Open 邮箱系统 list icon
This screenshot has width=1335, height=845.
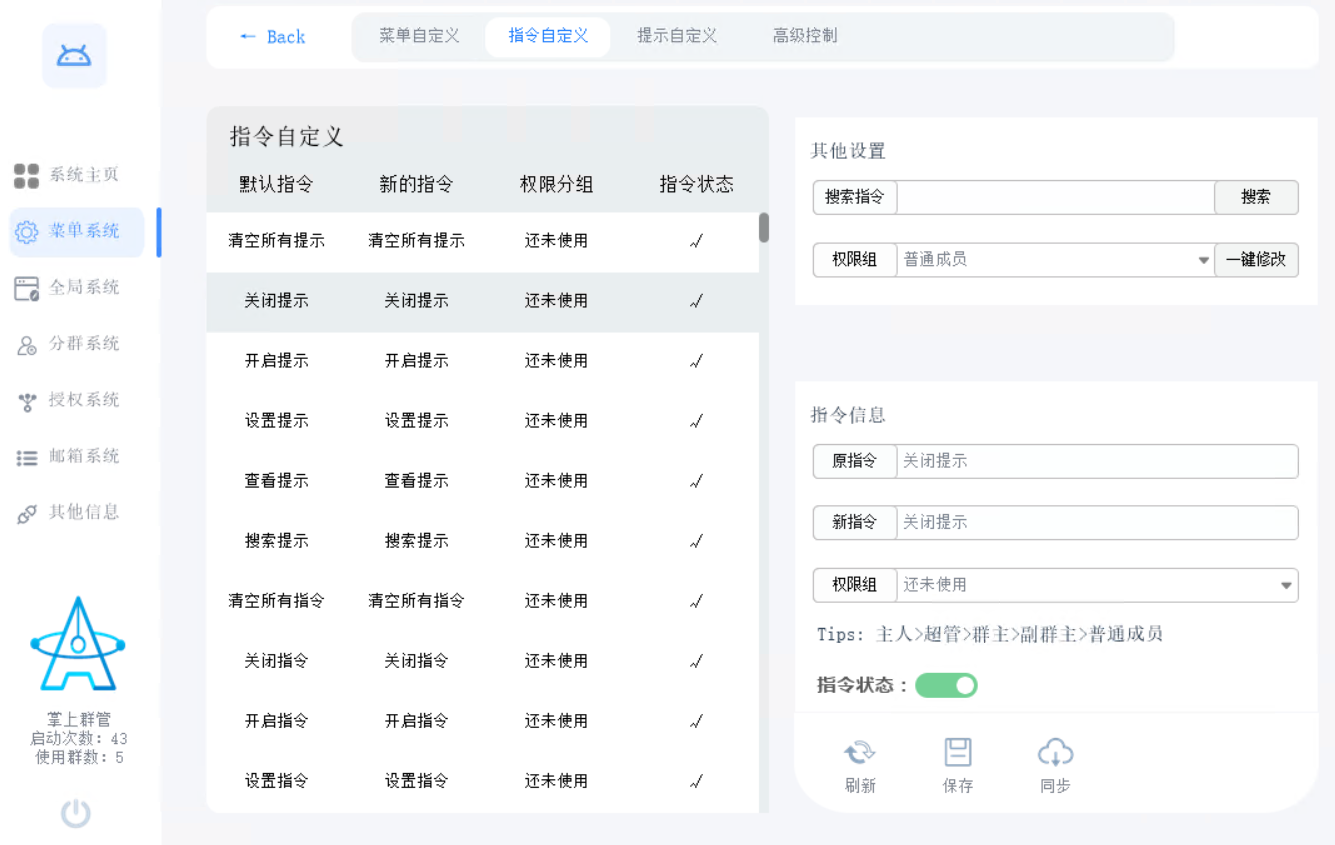point(27,457)
